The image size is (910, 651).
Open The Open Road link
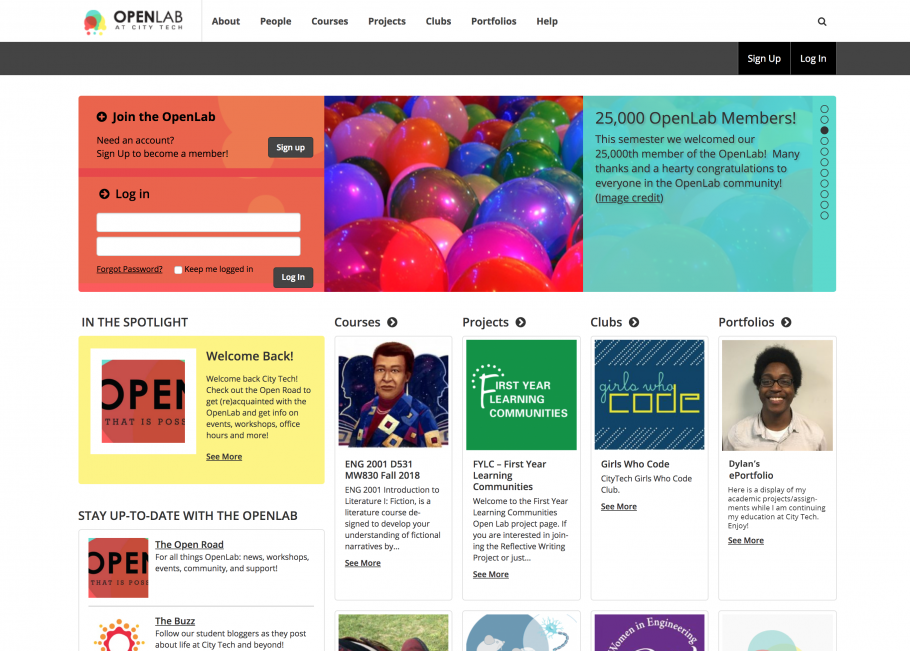coord(189,544)
